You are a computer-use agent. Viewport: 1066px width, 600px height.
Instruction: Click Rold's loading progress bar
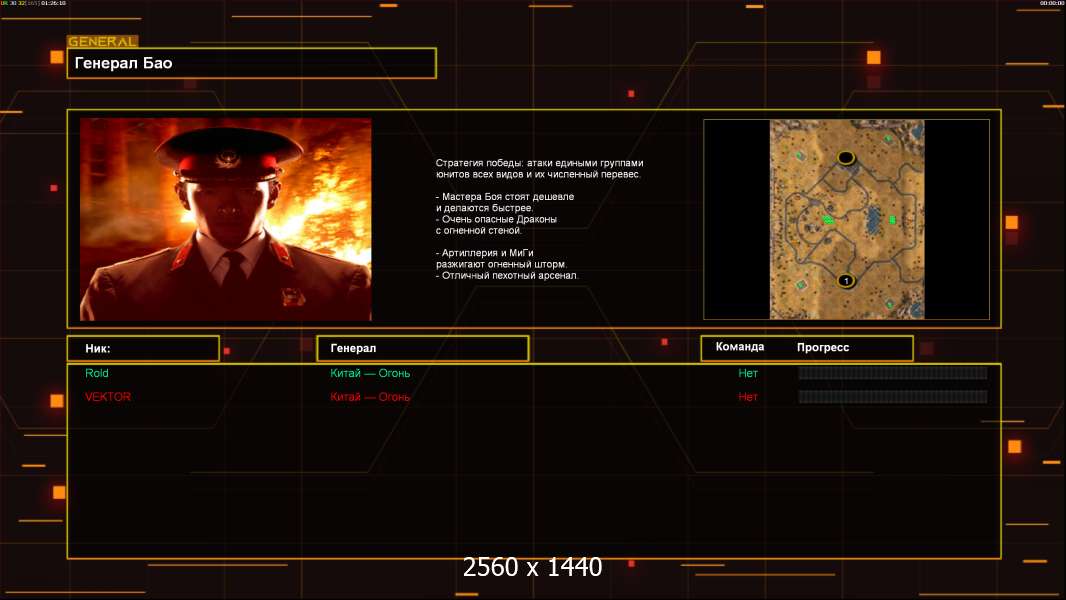[x=893, y=373]
